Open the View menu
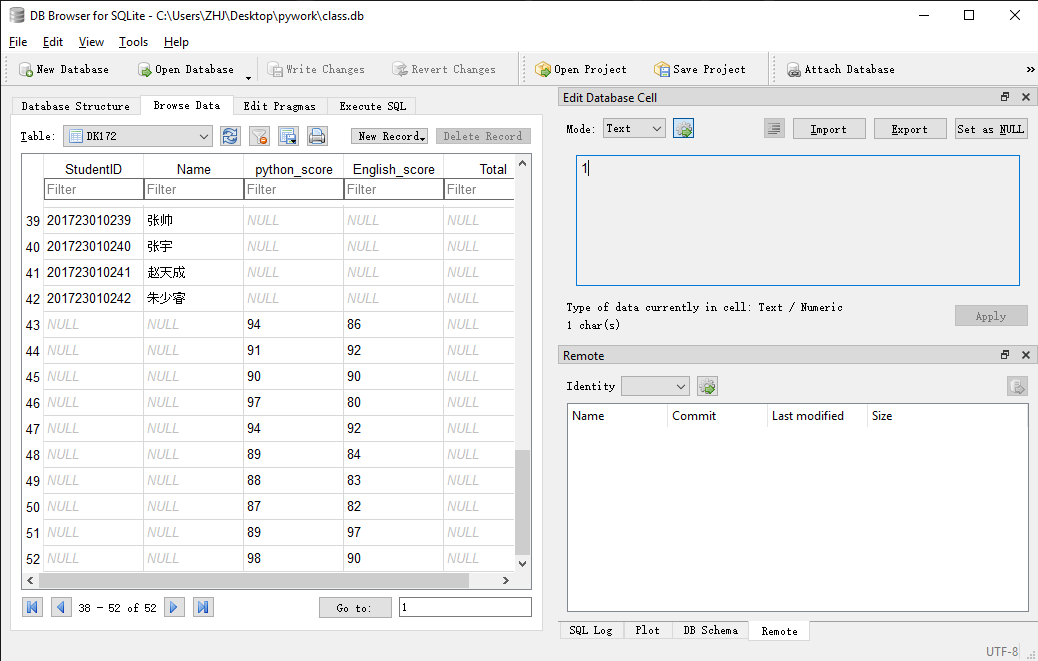Image resolution: width=1038 pixels, height=661 pixels. click(91, 42)
